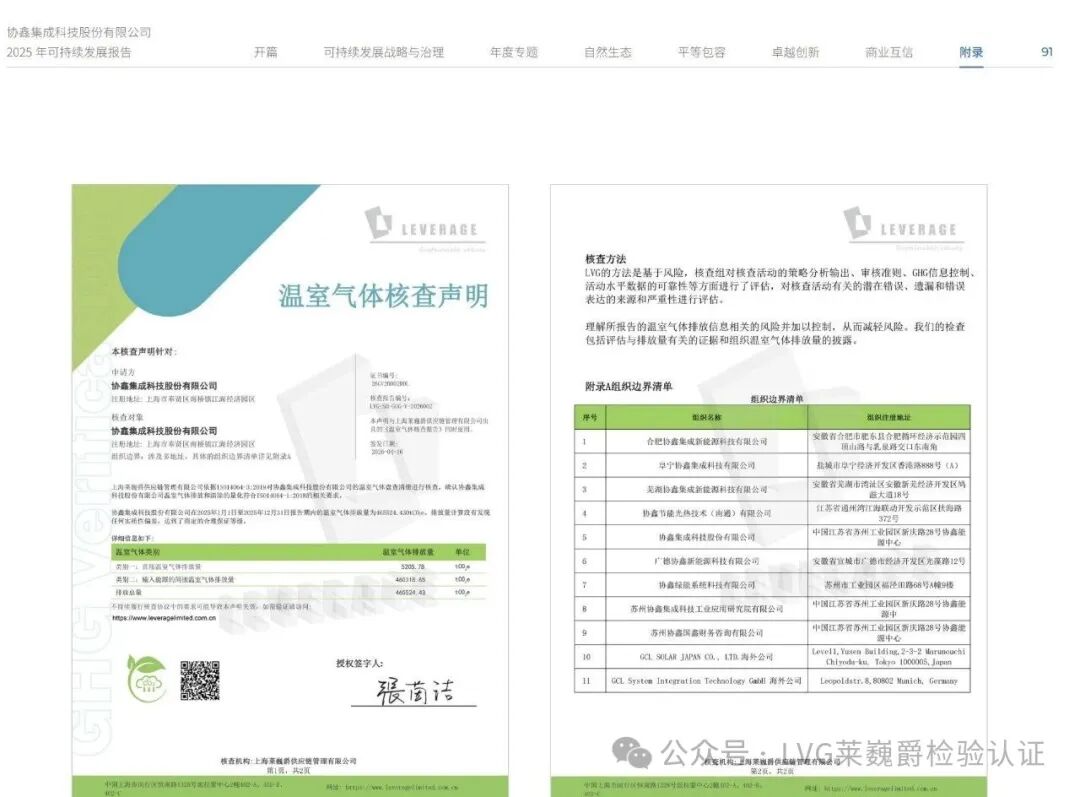Click the 苏州协鑫国鑫财务咨询有限公司 row
This screenshot has width=1080, height=797.
tap(772, 632)
